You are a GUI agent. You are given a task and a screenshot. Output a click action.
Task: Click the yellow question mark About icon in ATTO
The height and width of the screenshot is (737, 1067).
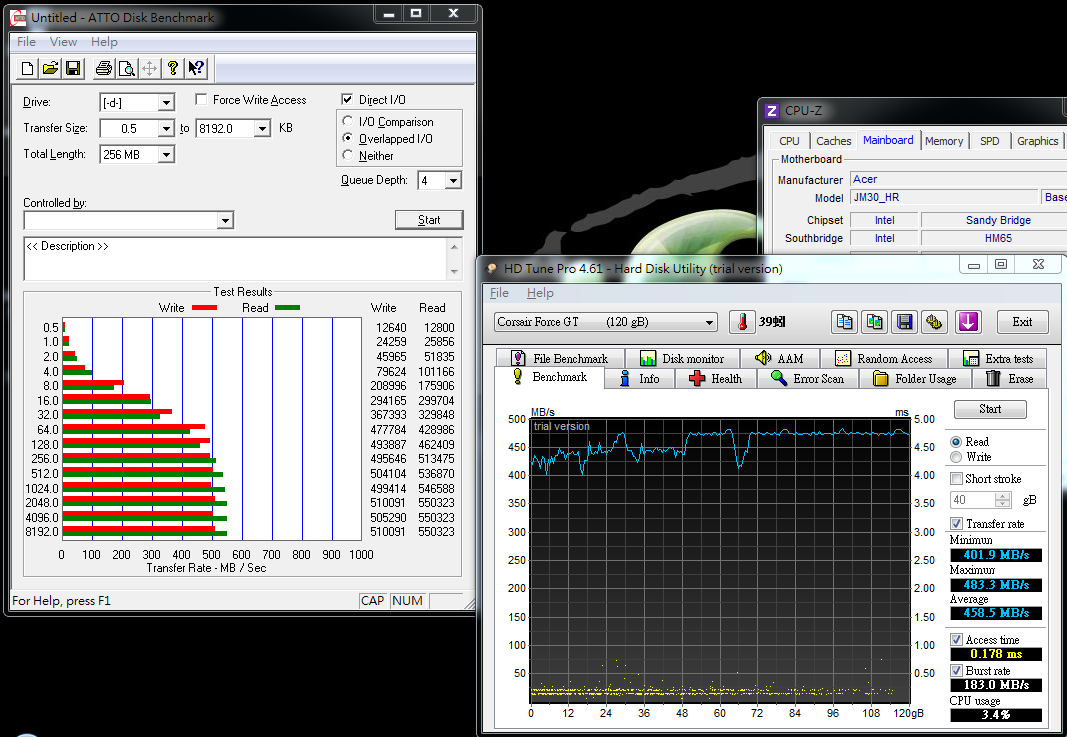click(173, 68)
